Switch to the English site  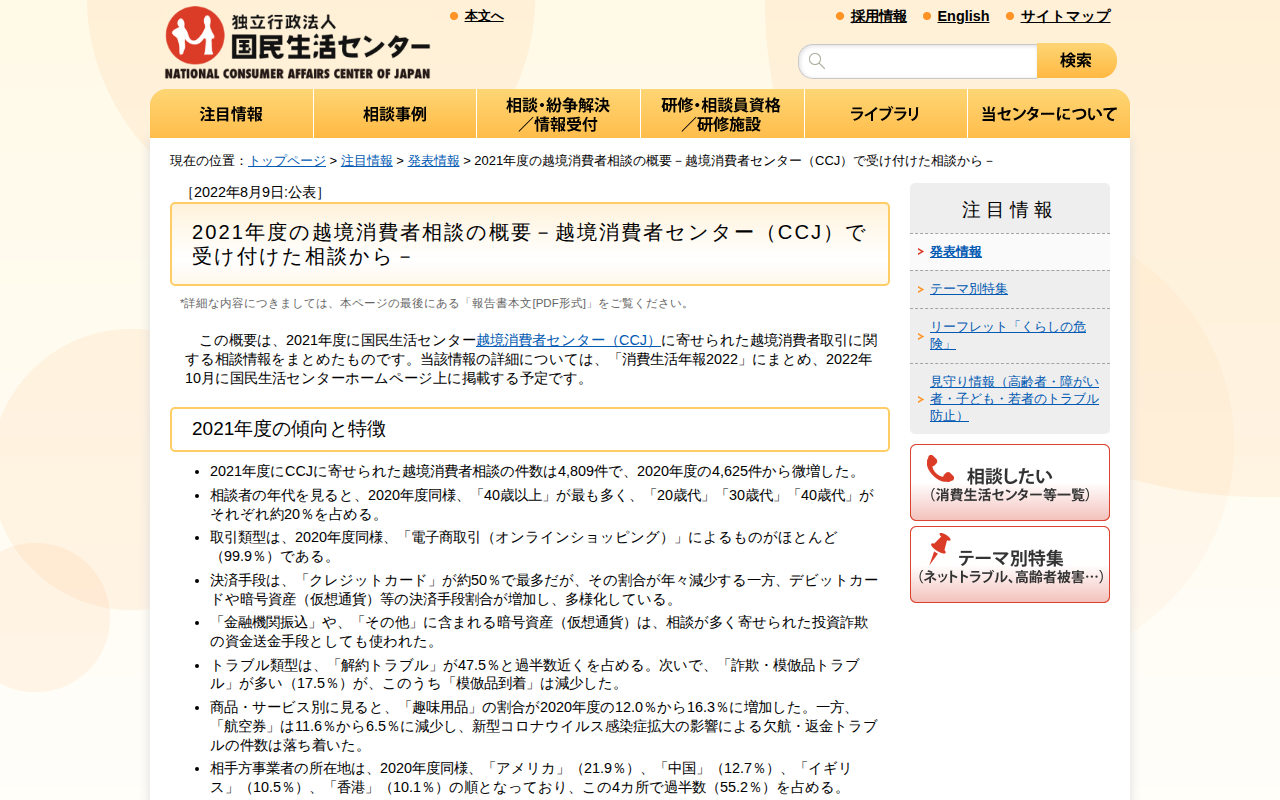[963, 16]
